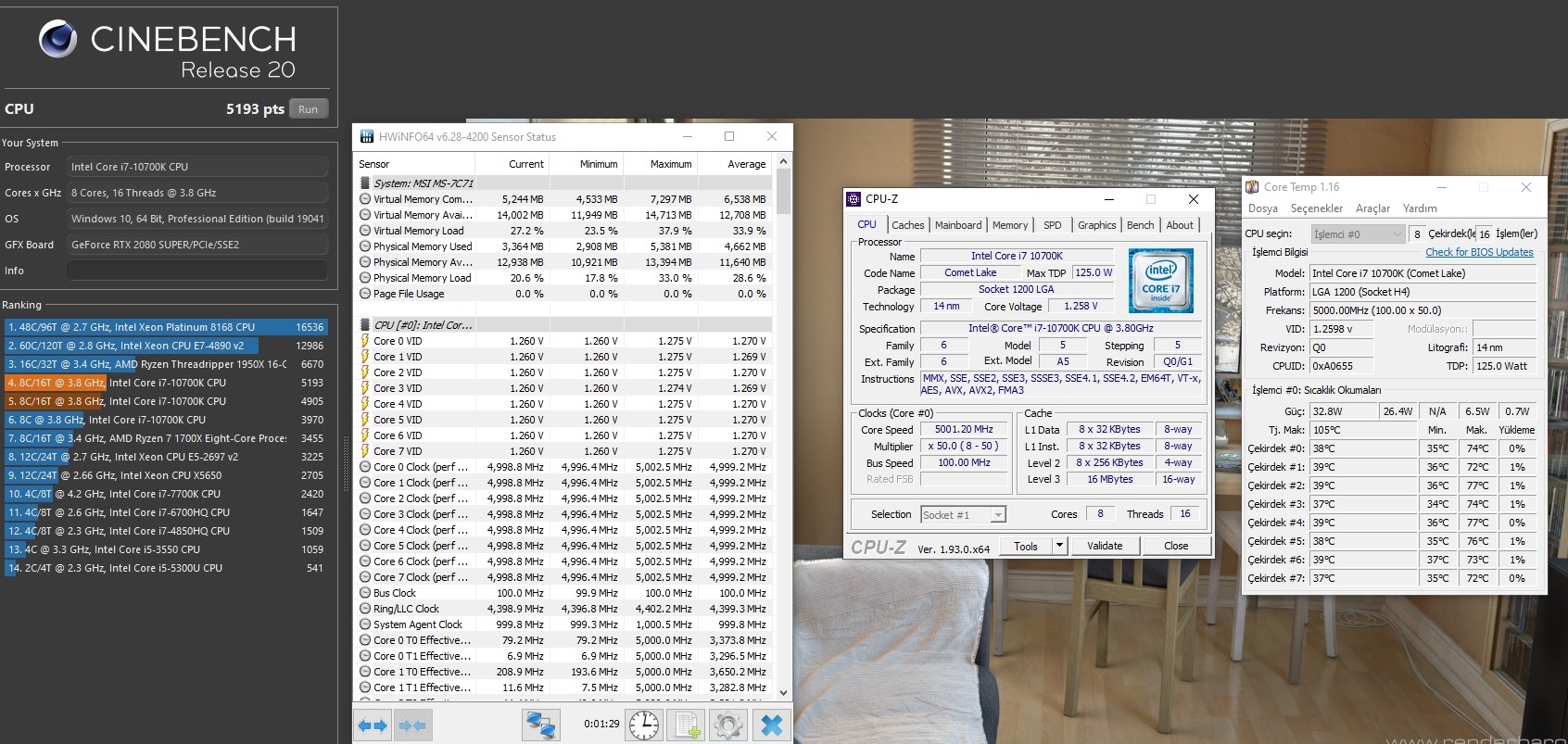The height and width of the screenshot is (744, 1568).
Task: Click HWiNFO Sensor column header
Action: pos(415,164)
